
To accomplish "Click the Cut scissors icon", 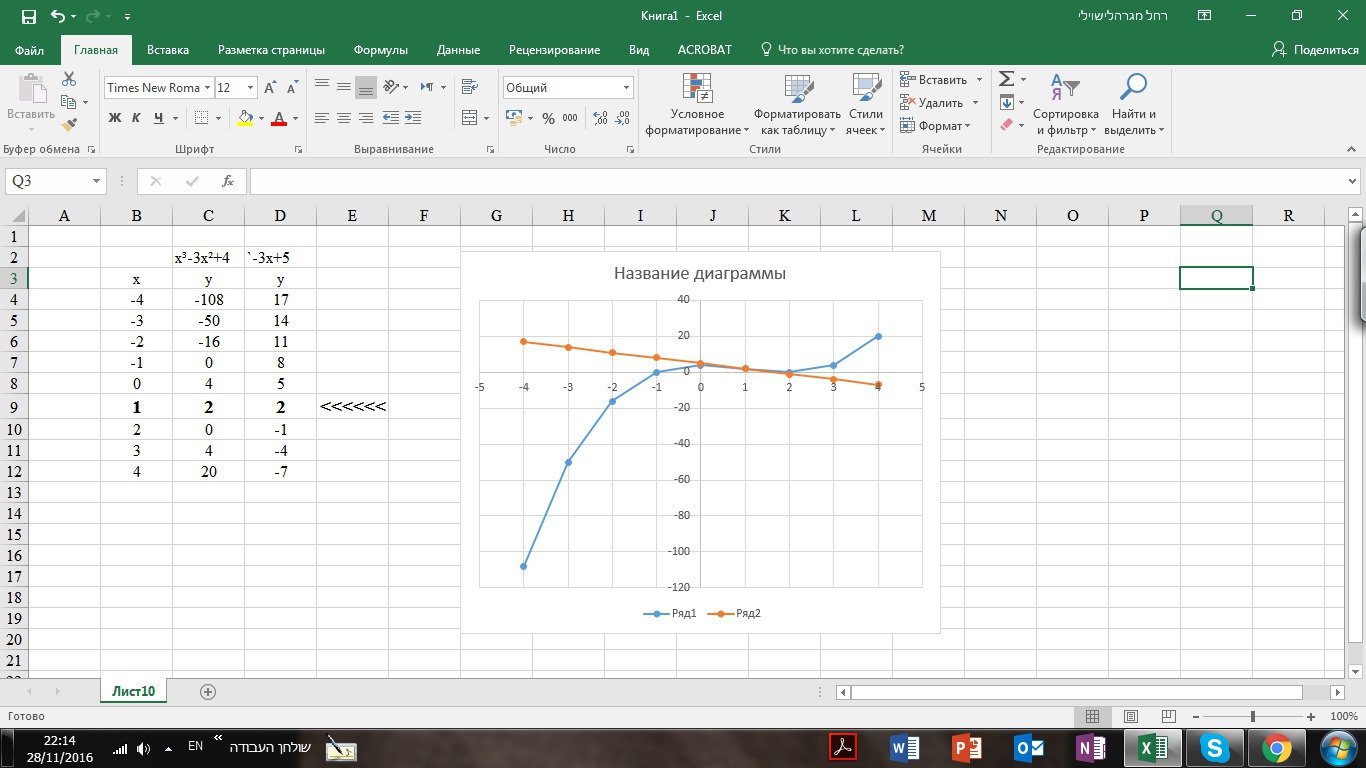I will pyautogui.click(x=69, y=79).
